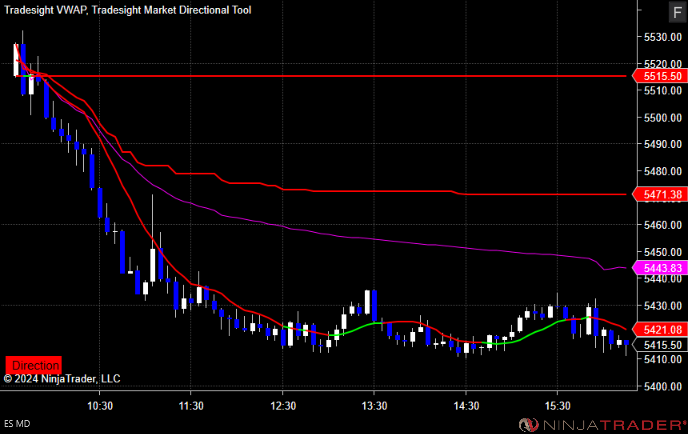Click the 5530.00 price axis label
The image size is (688, 434).
(663, 37)
